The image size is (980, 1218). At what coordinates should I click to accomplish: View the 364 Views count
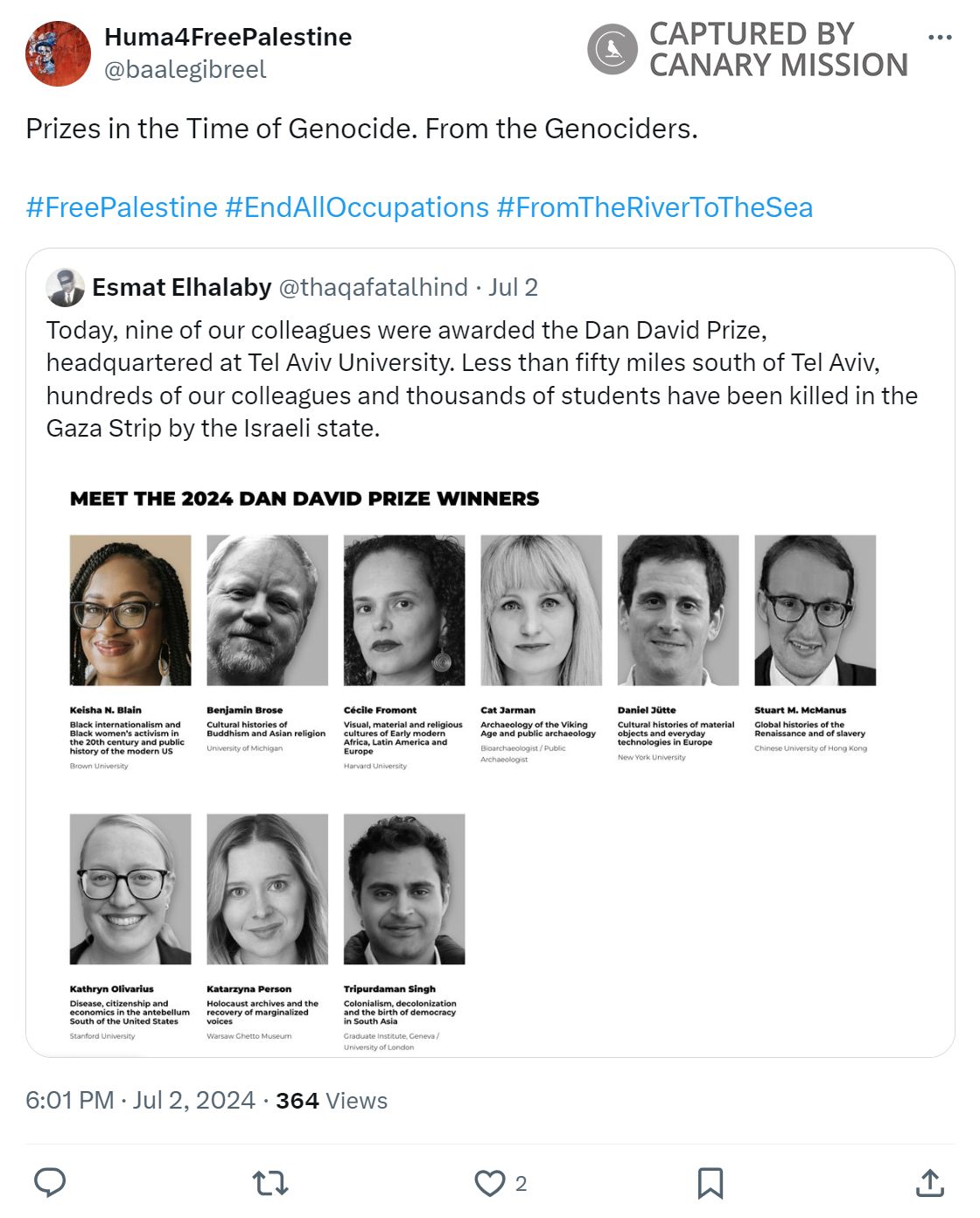(332, 1100)
